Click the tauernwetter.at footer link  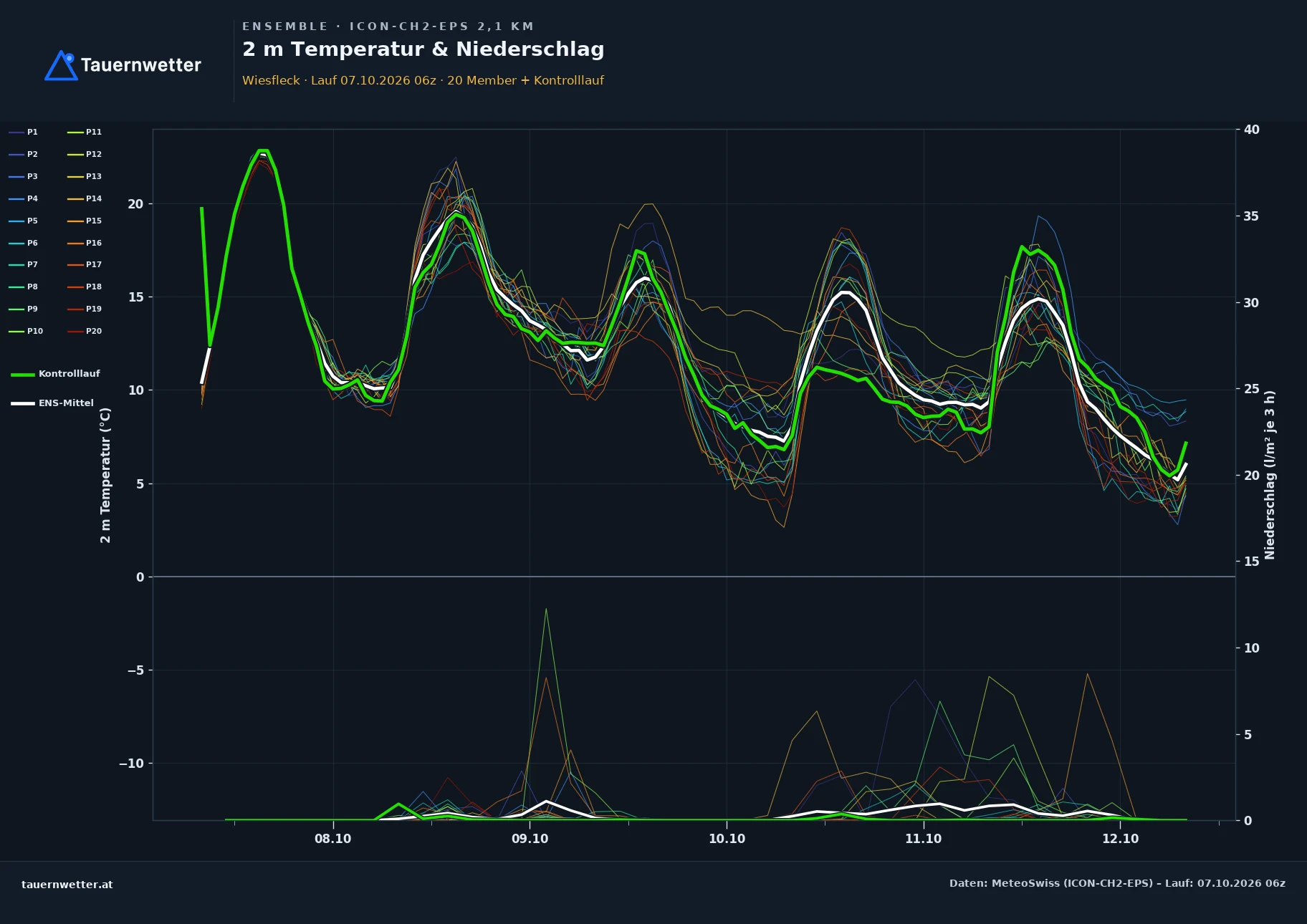pyautogui.click(x=67, y=885)
